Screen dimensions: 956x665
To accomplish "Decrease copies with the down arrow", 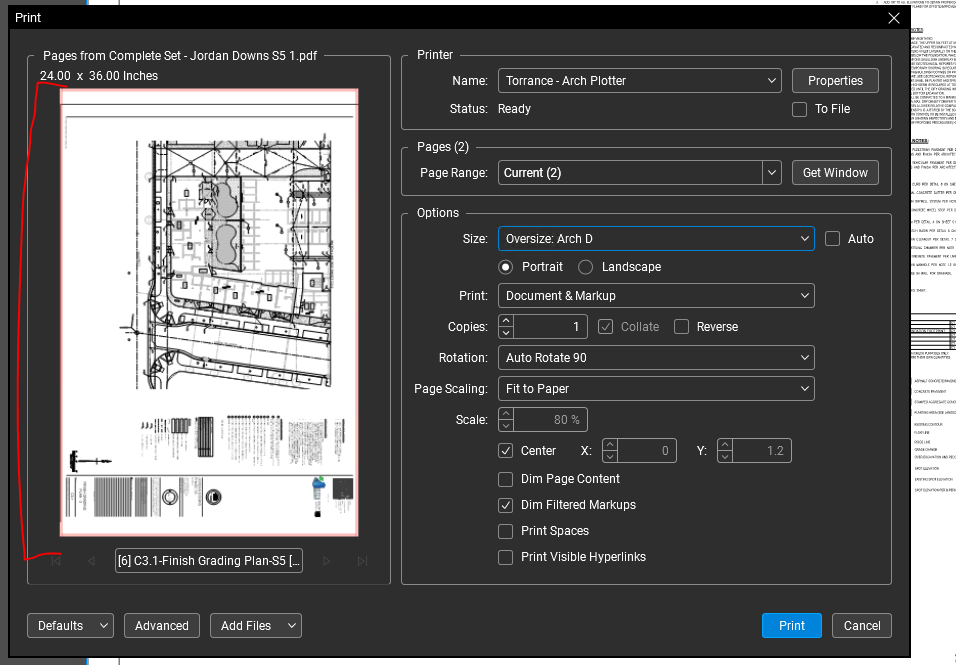I will 506,332.
